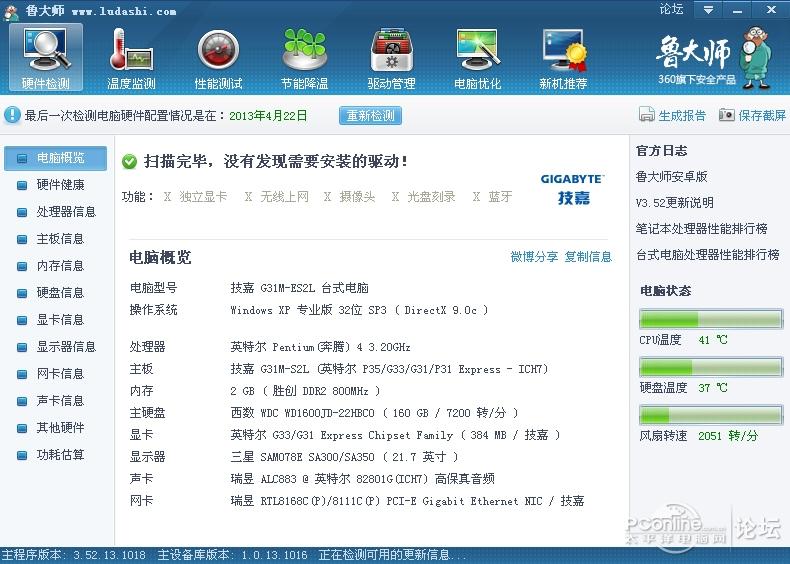Click the 保存截屏 camera icon
The image size is (790, 564).
click(x=727, y=115)
